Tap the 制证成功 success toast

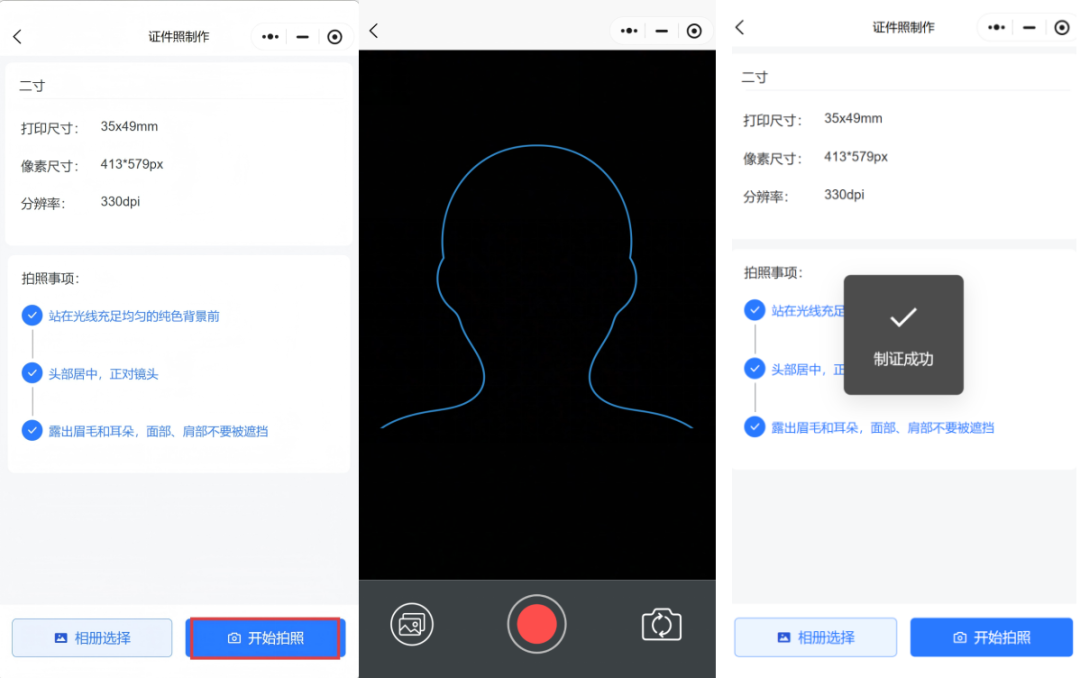click(903, 335)
